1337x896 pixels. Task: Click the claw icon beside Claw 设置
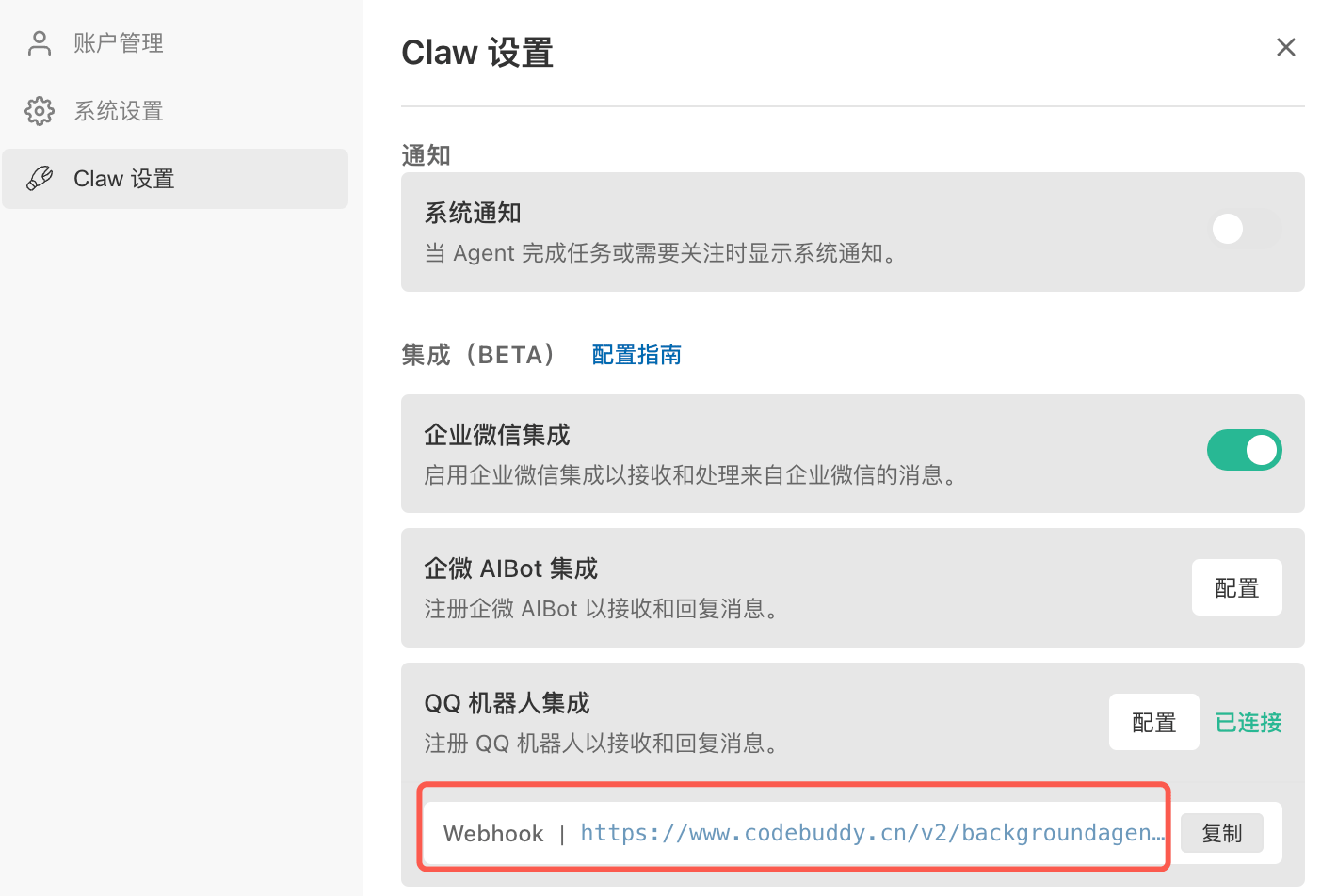click(x=40, y=178)
